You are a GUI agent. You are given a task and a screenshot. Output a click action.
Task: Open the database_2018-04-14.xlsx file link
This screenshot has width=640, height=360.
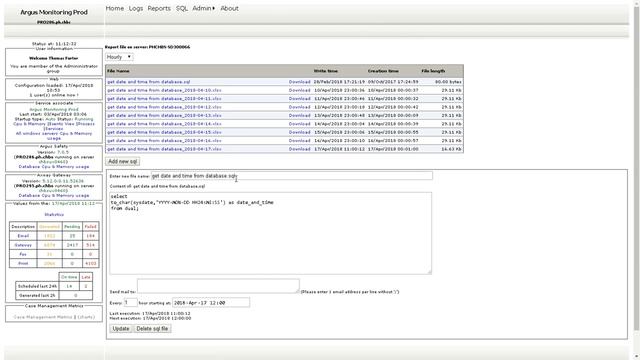click(164, 124)
